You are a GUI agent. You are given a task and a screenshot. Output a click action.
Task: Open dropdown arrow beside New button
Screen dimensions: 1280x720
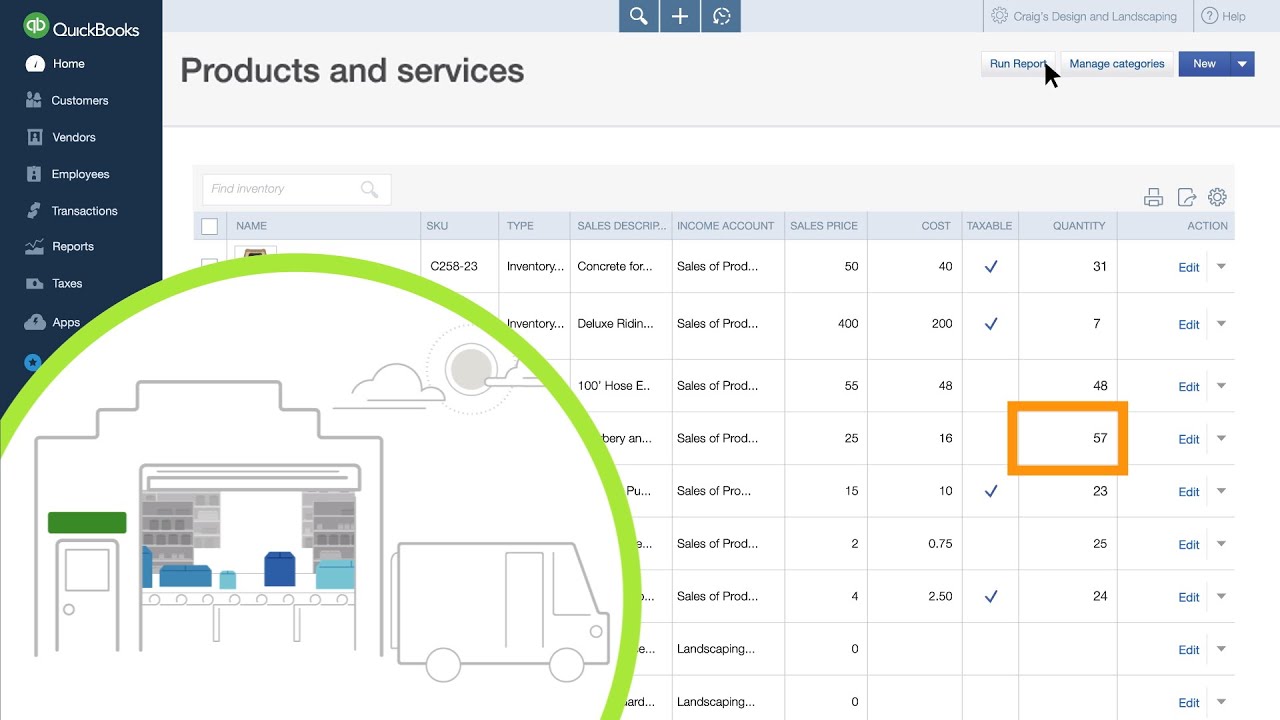point(1242,64)
